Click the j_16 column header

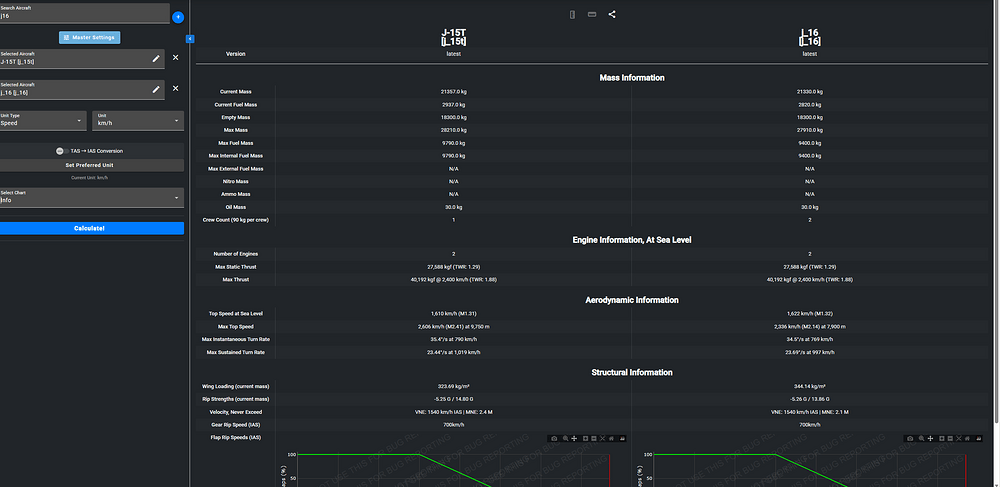[x=809, y=37]
